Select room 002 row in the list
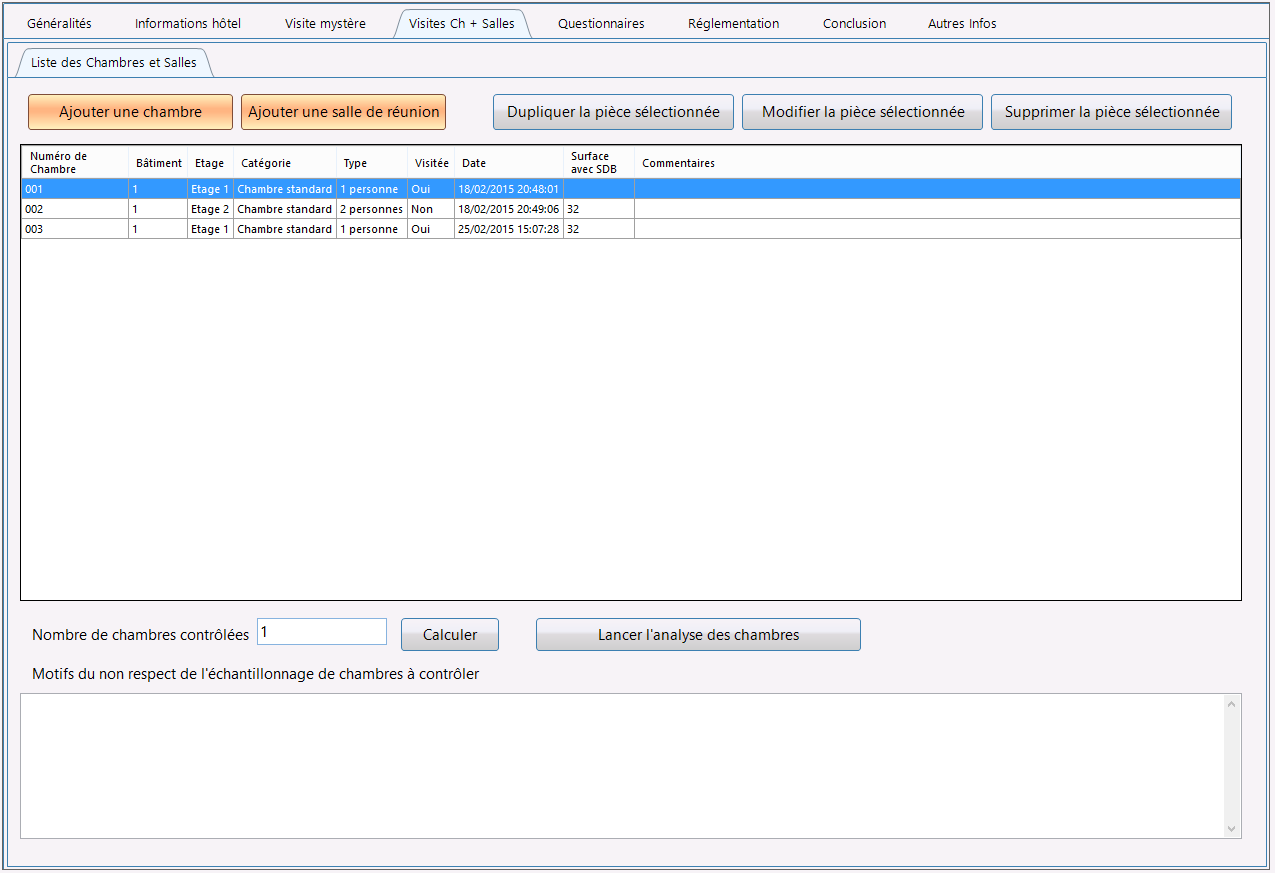Viewport: 1275px width, 873px height. point(400,209)
